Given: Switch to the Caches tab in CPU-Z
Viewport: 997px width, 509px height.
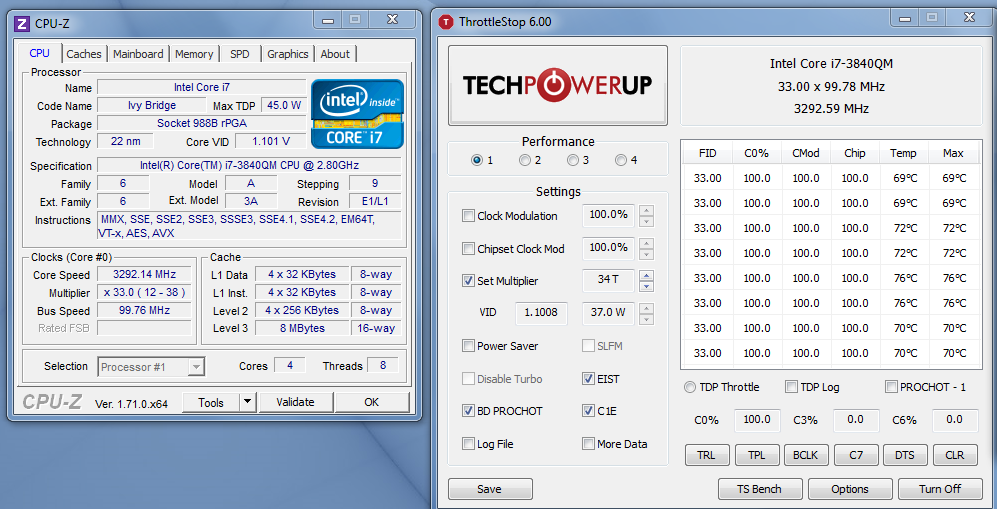Looking at the screenshot, I should (x=84, y=54).
